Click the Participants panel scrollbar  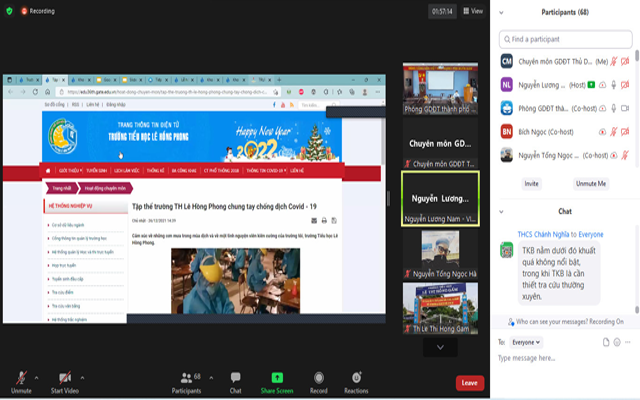tap(636, 56)
